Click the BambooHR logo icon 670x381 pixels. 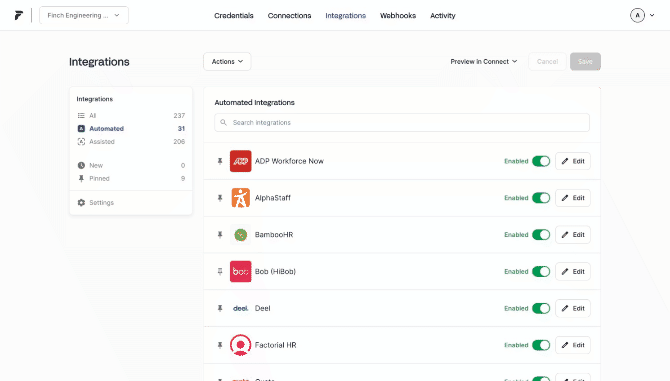241,234
